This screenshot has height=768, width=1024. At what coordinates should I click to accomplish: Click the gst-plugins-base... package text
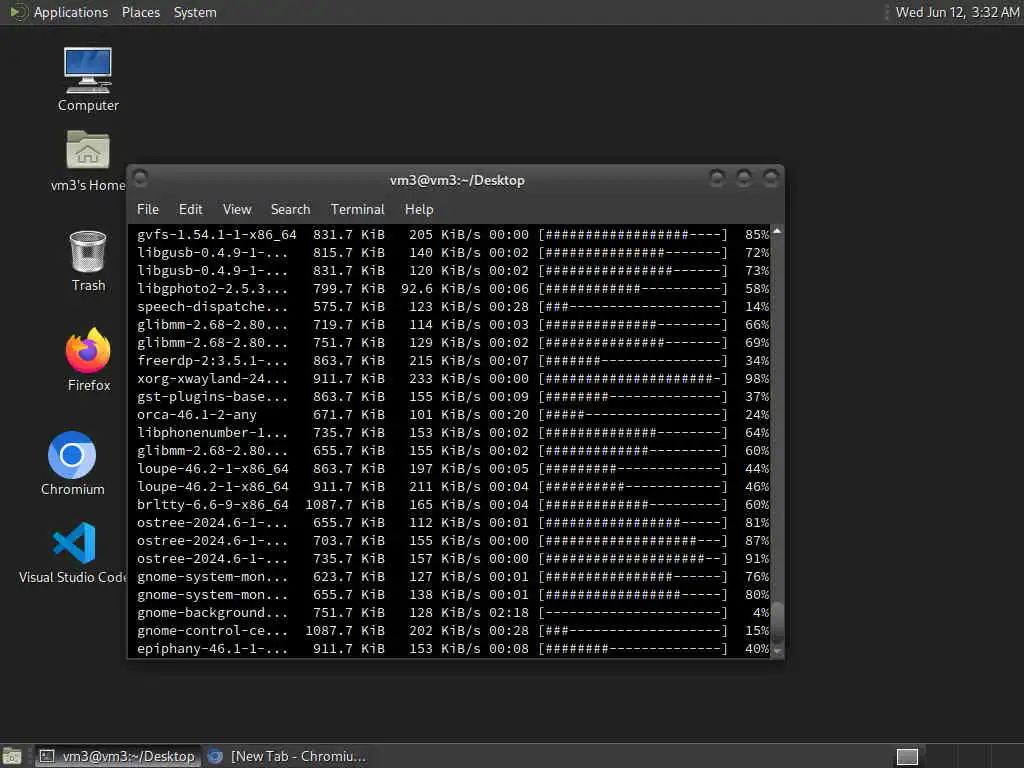(212, 396)
